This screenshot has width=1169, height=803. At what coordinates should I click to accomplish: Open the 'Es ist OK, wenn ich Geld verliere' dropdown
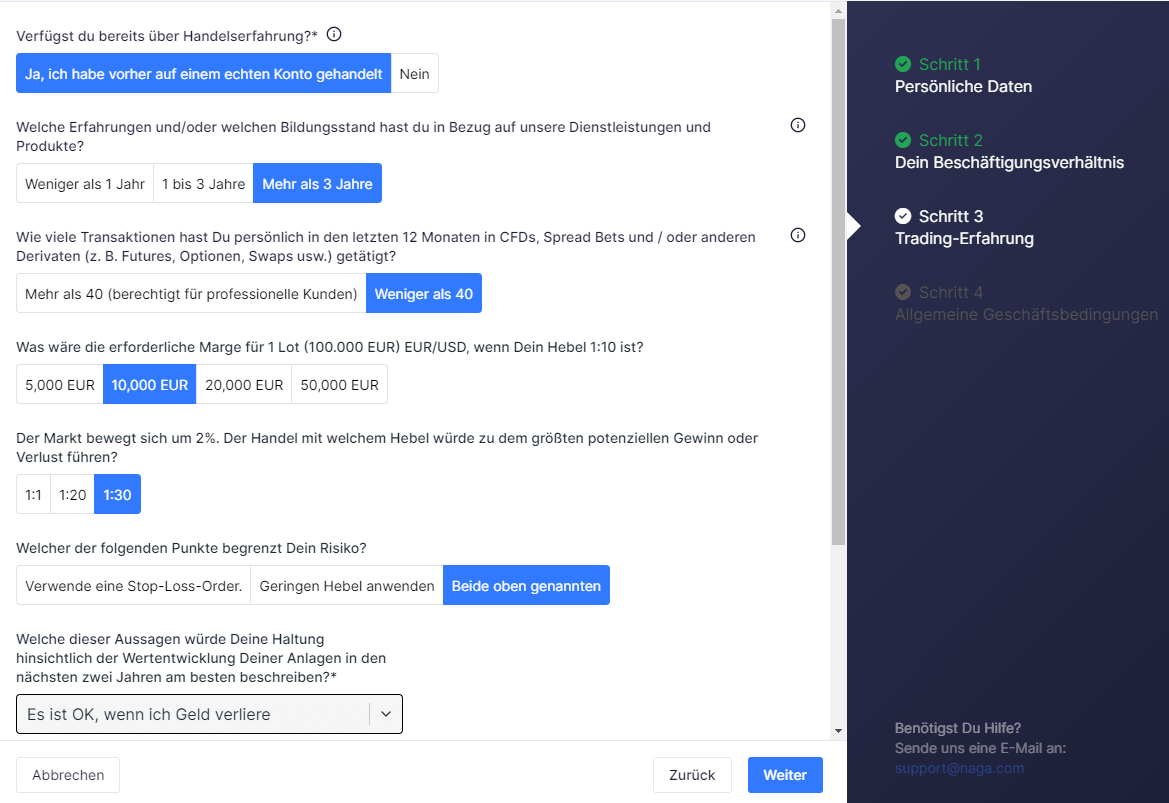[192, 714]
